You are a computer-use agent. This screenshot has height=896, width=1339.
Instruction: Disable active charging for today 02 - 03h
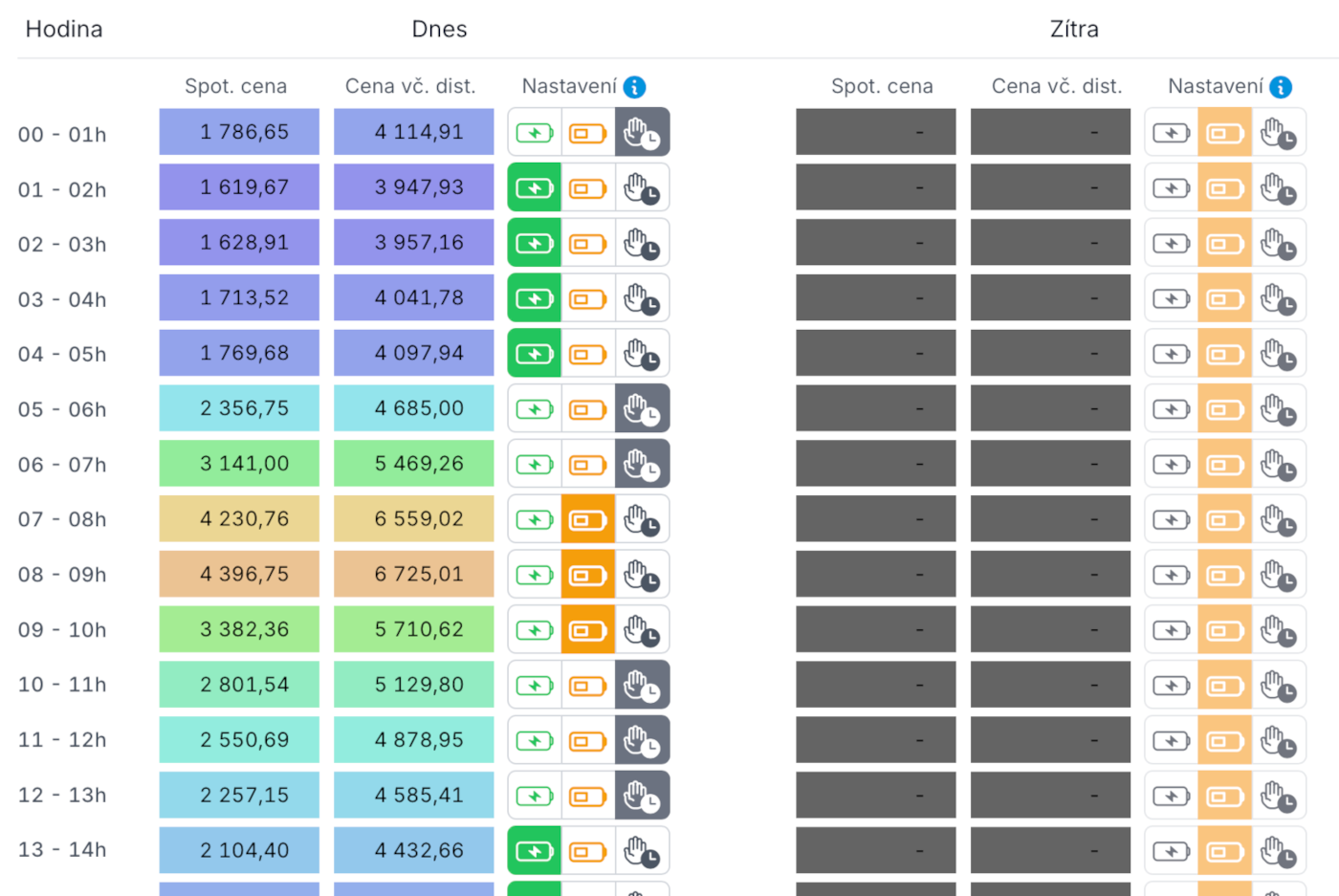535,244
